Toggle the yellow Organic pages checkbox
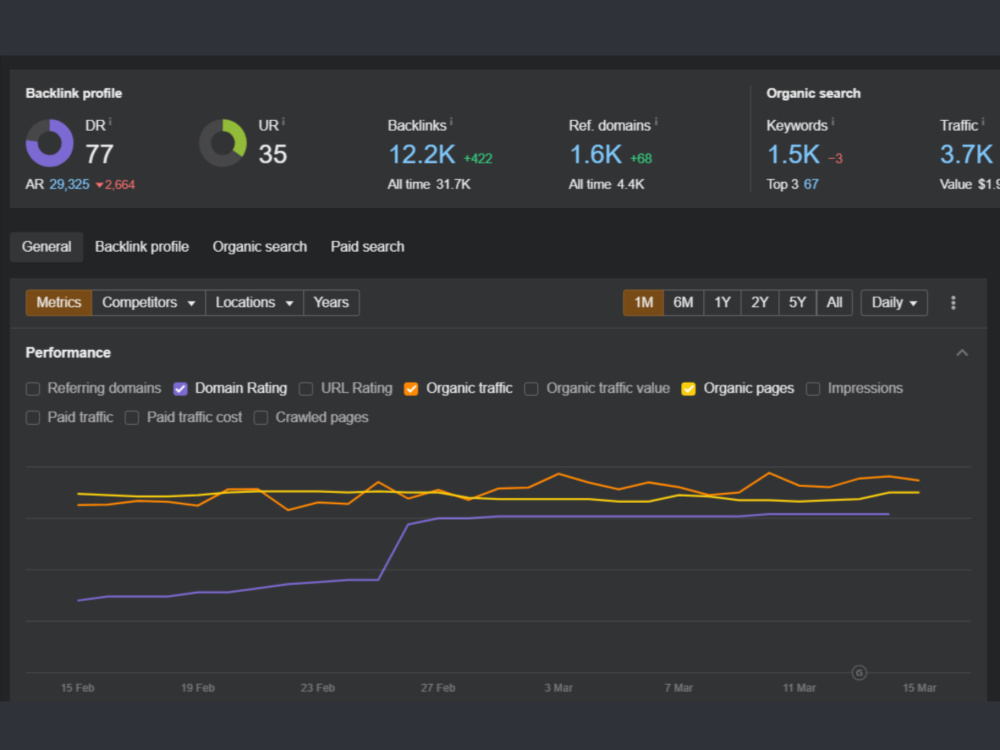This screenshot has width=1000, height=750. coord(689,389)
